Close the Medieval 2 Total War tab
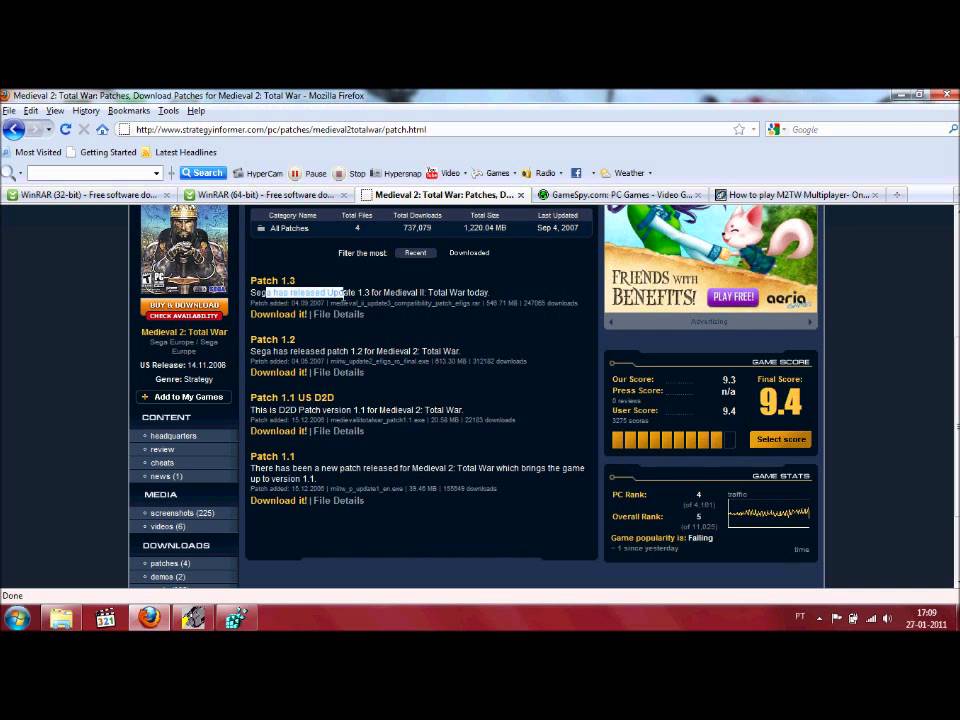Viewport: 960px width, 720px height. pos(521,195)
